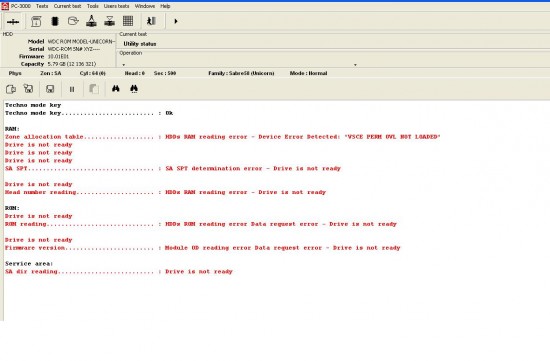Image resolution: width=550 pixels, height=361 pixels.
Task: Click the Firmware version error log line
Action: [x=203, y=248]
